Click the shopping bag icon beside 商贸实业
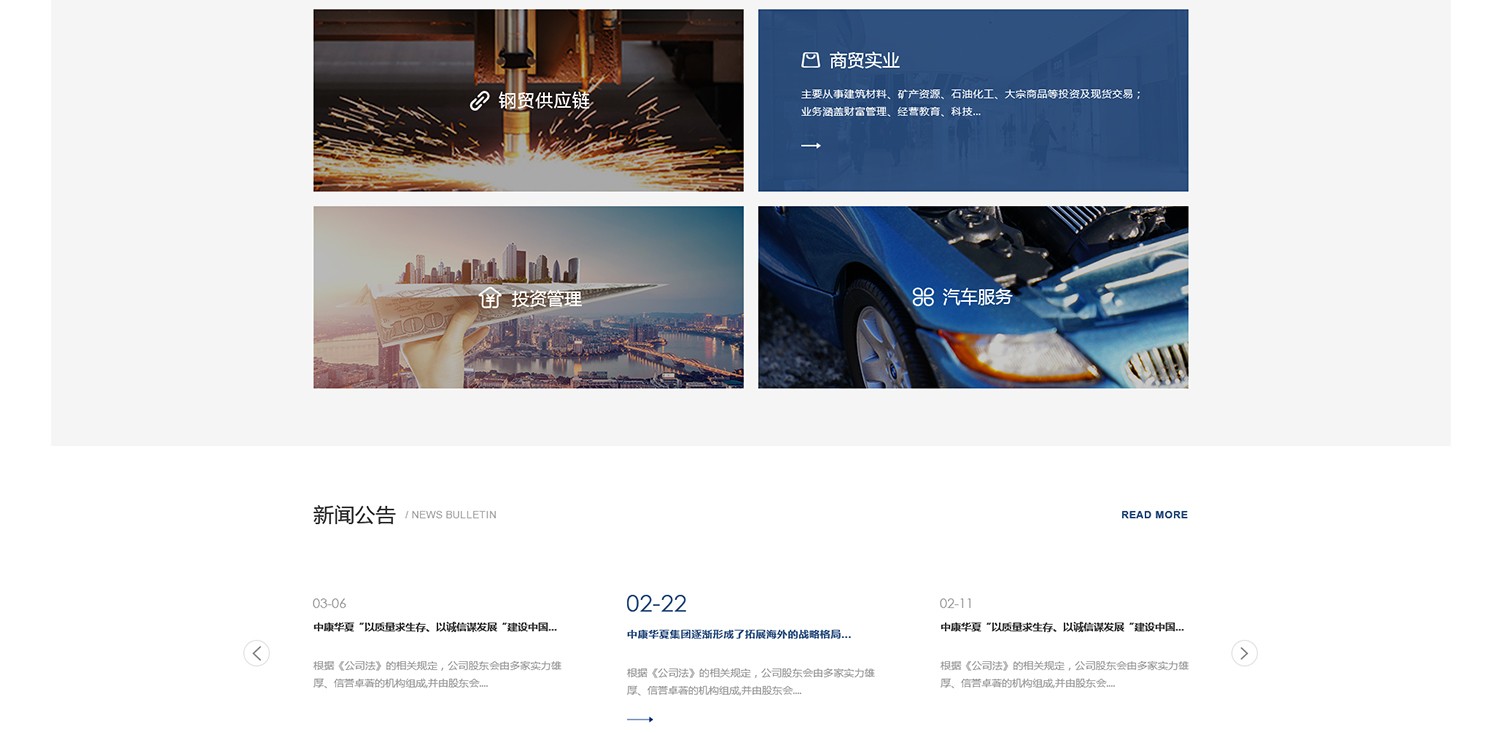Screen dimensions: 1500x733 click(811, 60)
